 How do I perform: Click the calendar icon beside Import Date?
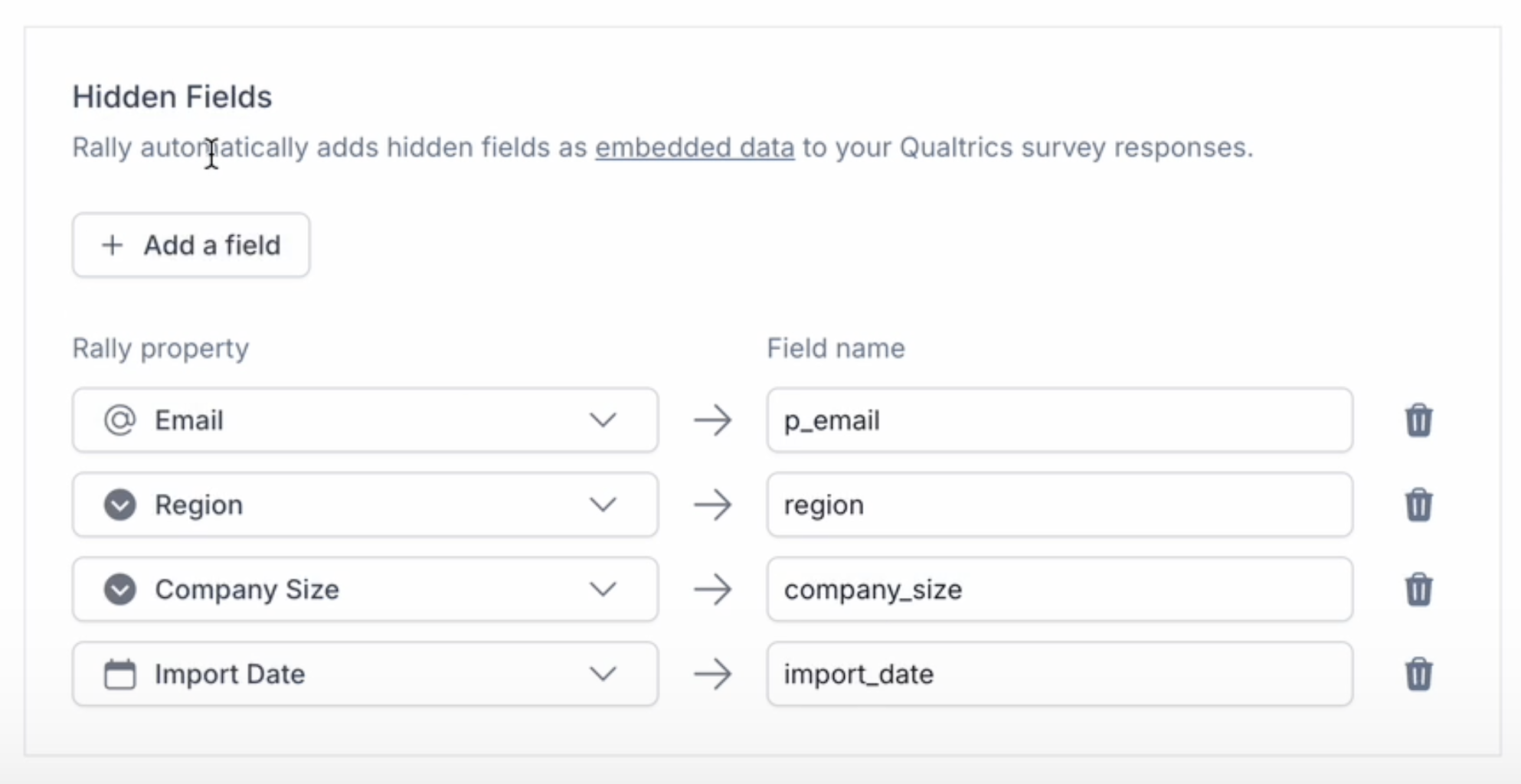pos(120,675)
